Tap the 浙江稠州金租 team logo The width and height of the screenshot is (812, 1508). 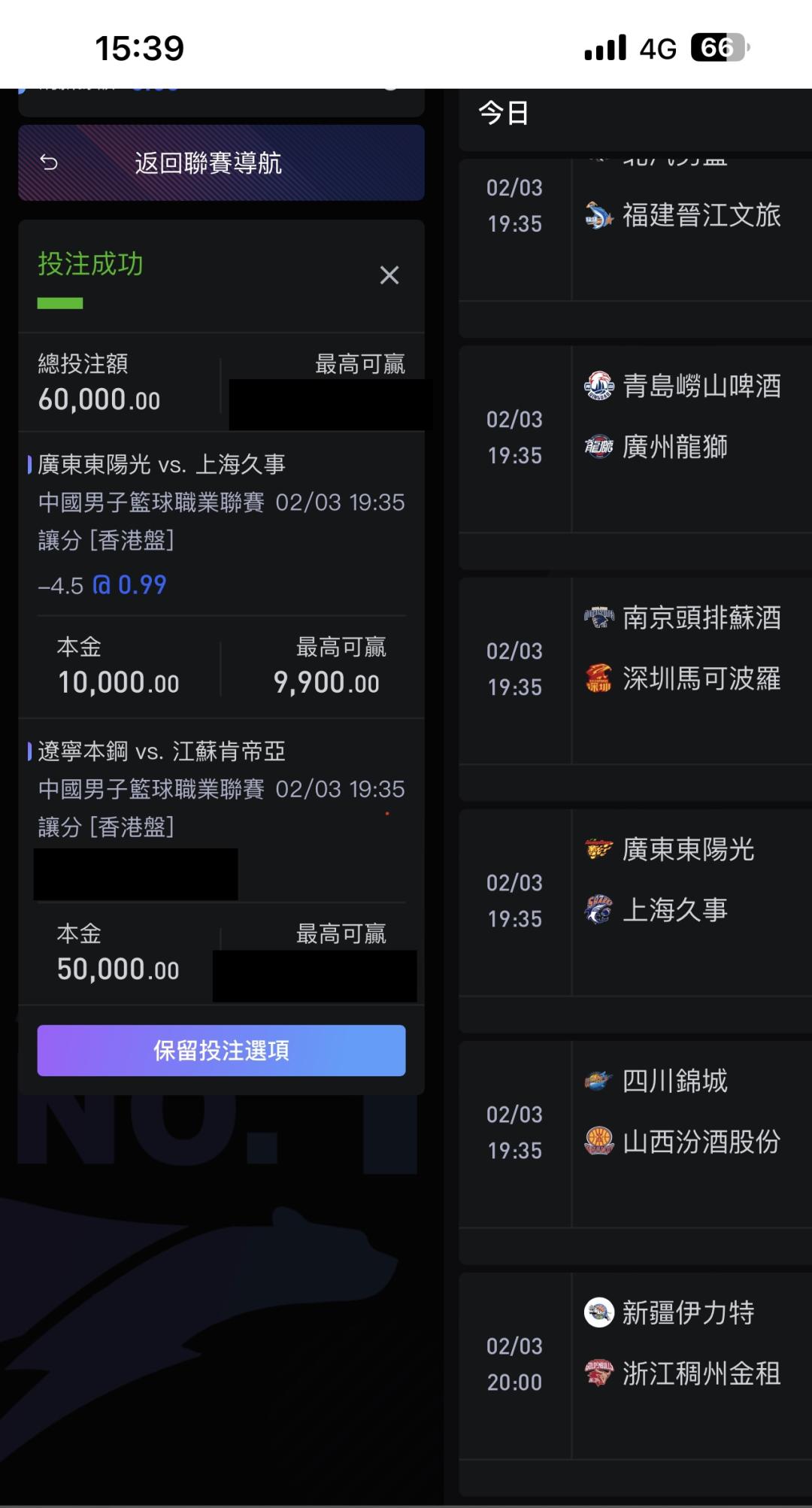(598, 1373)
